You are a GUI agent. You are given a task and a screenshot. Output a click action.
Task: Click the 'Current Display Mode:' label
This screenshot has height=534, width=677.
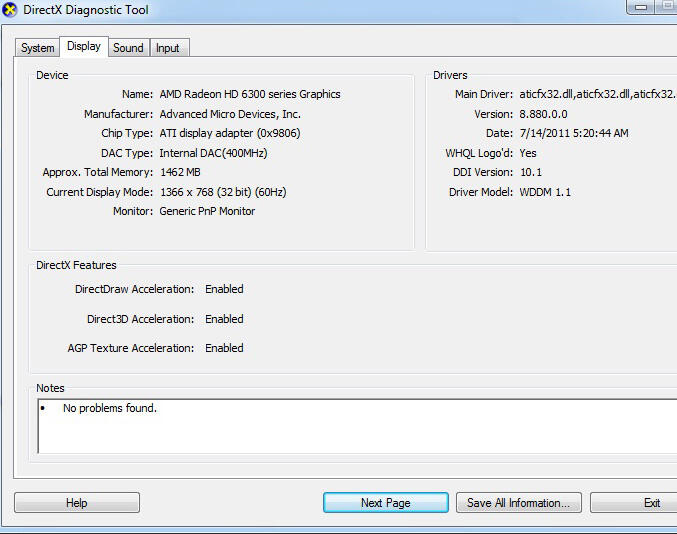coord(100,192)
